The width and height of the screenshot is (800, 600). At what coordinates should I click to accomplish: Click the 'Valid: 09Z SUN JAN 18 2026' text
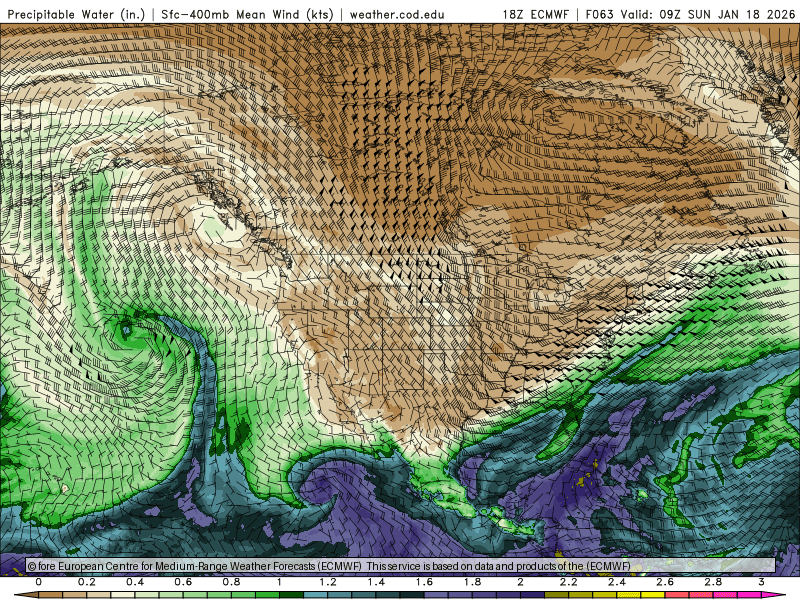click(706, 14)
